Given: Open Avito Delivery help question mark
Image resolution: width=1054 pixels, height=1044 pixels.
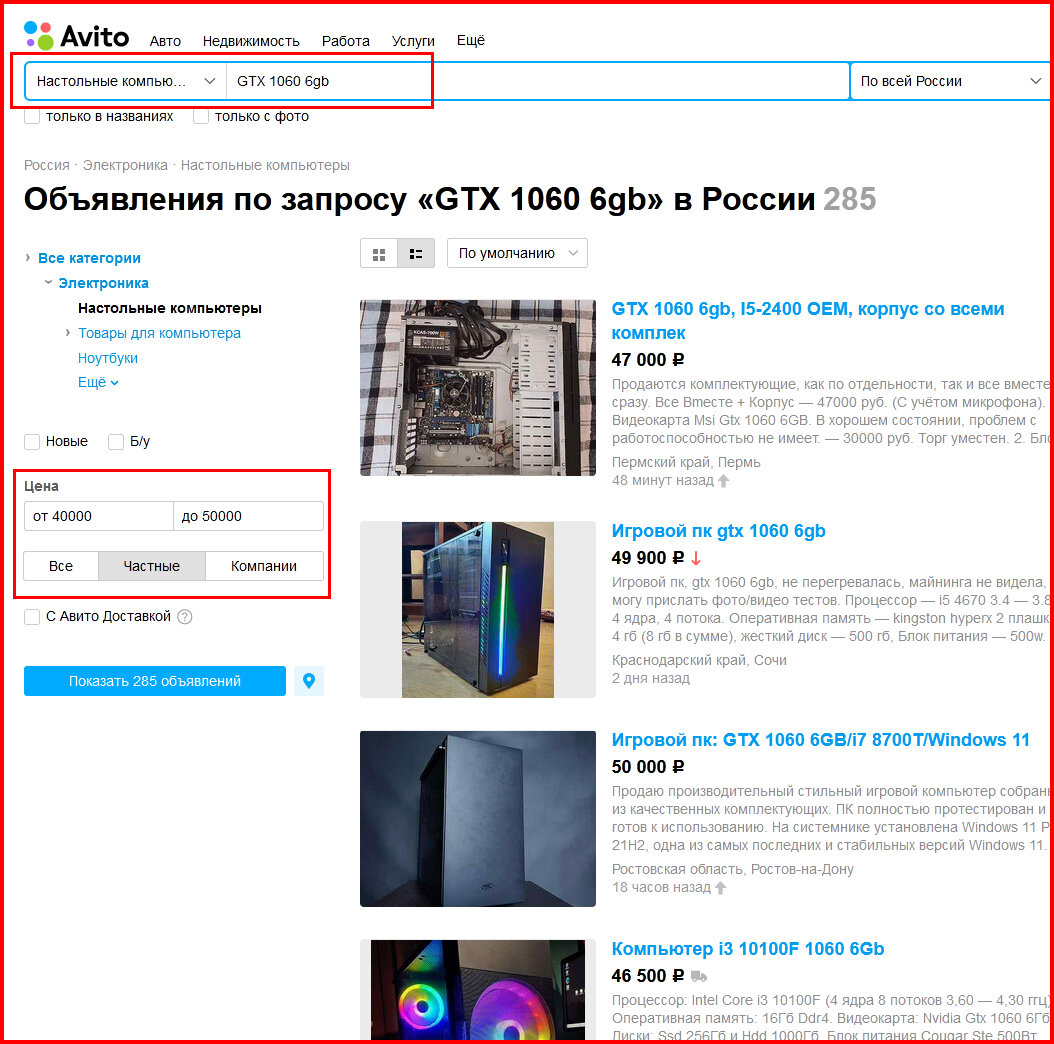Looking at the screenshot, I should [185, 616].
